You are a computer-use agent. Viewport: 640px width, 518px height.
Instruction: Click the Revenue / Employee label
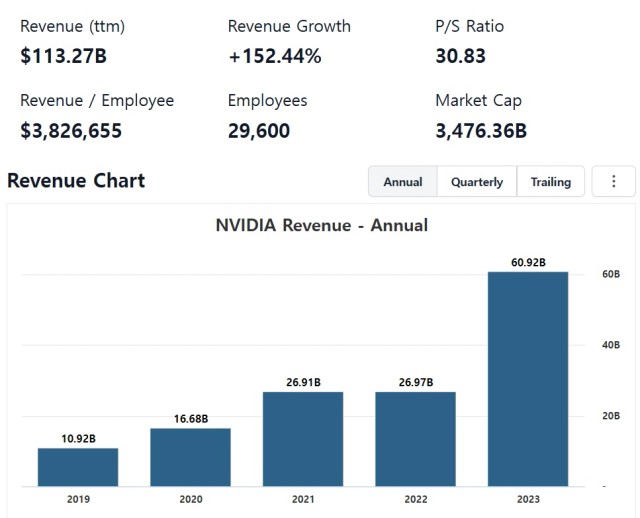[x=97, y=100]
